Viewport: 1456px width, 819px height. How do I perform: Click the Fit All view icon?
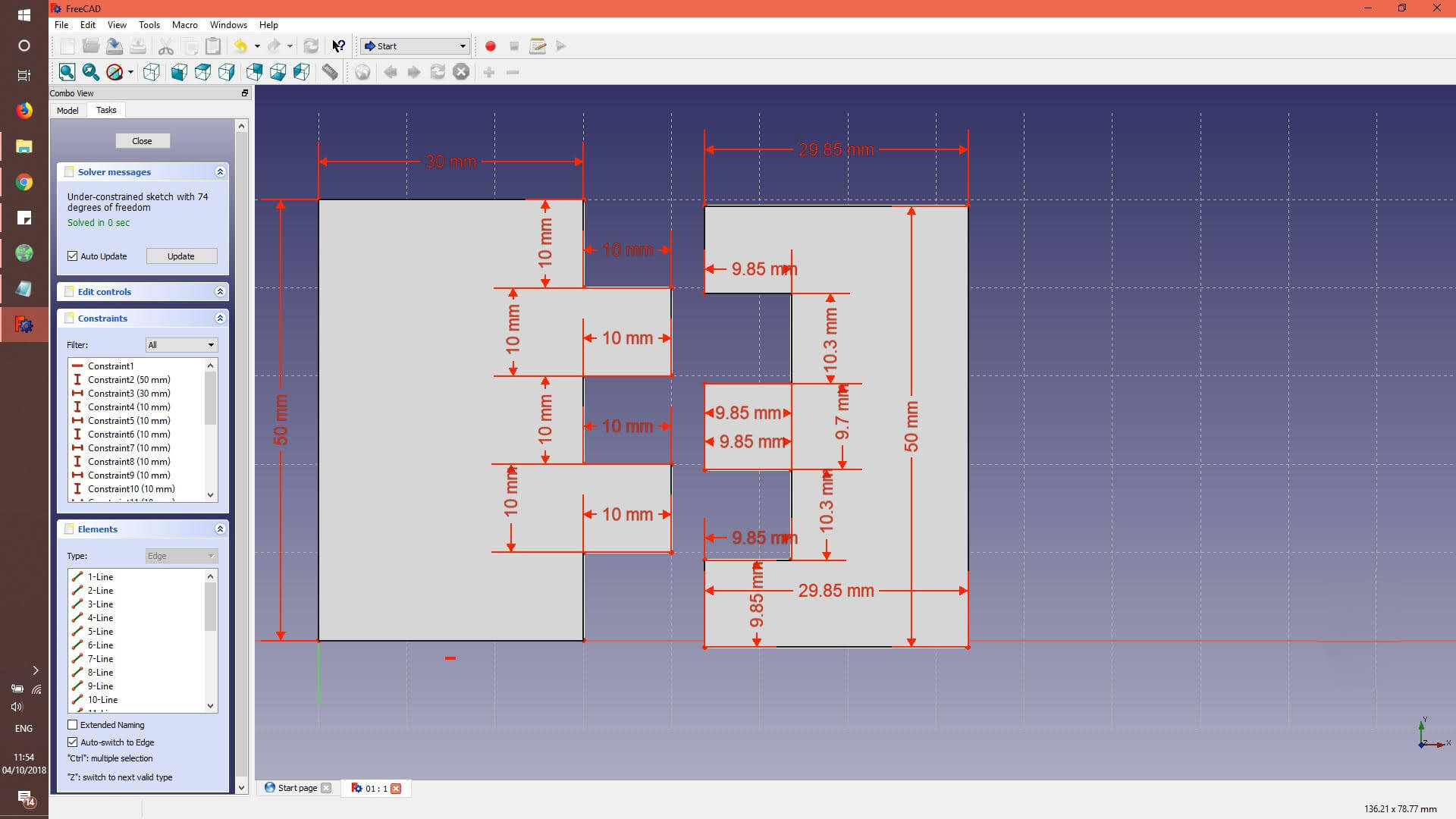[x=67, y=72]
